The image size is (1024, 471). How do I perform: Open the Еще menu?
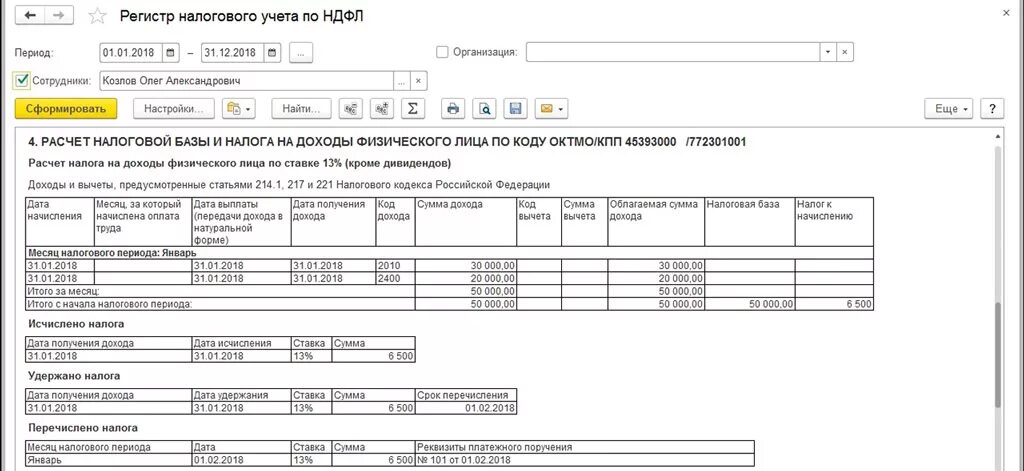pyautogui.click(x=949, y=109)
